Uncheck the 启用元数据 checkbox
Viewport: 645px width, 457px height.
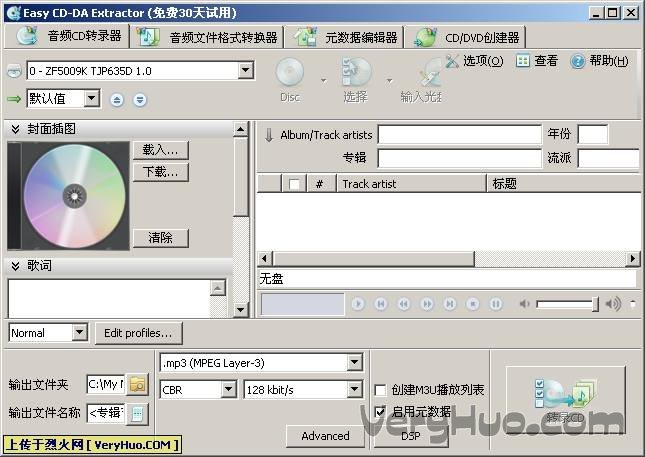(x=380, y=411)
